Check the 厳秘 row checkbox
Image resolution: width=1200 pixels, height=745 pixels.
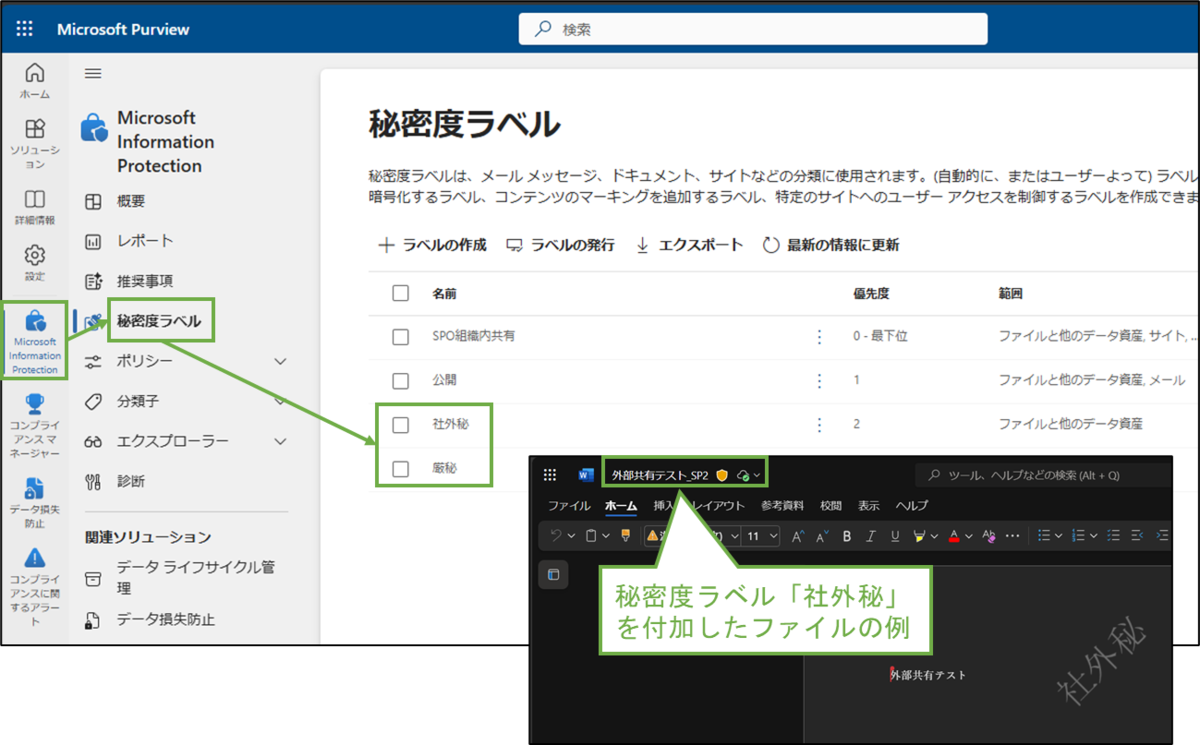point(401,468)
